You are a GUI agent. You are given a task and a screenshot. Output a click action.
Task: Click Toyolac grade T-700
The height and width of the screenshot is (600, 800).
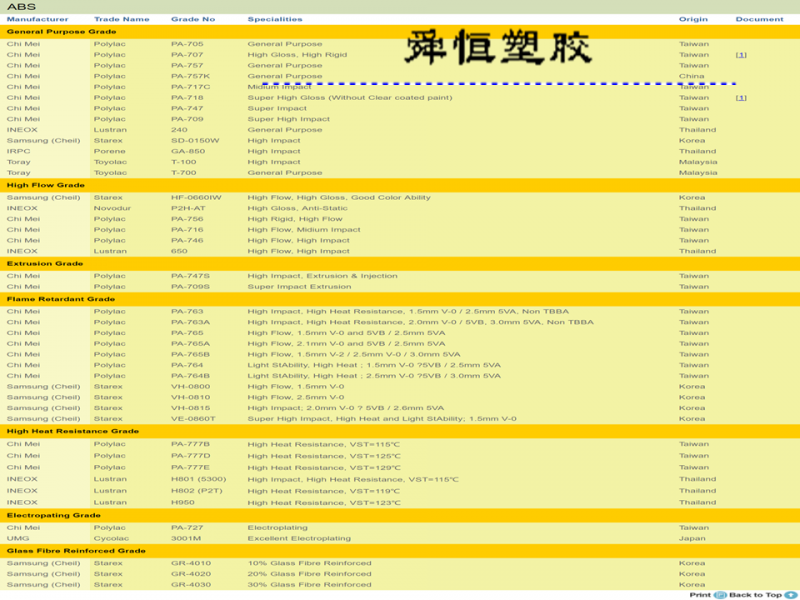click(183, 172)
